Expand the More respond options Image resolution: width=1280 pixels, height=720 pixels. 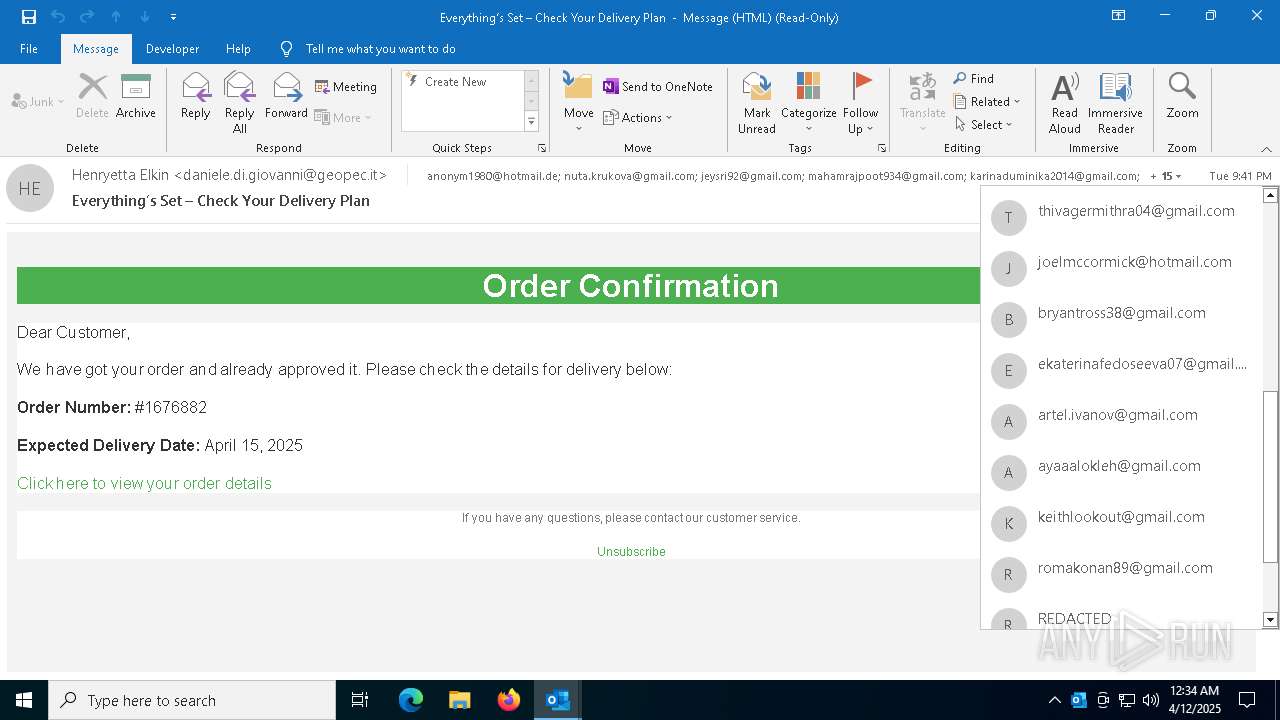click(343, 117)
